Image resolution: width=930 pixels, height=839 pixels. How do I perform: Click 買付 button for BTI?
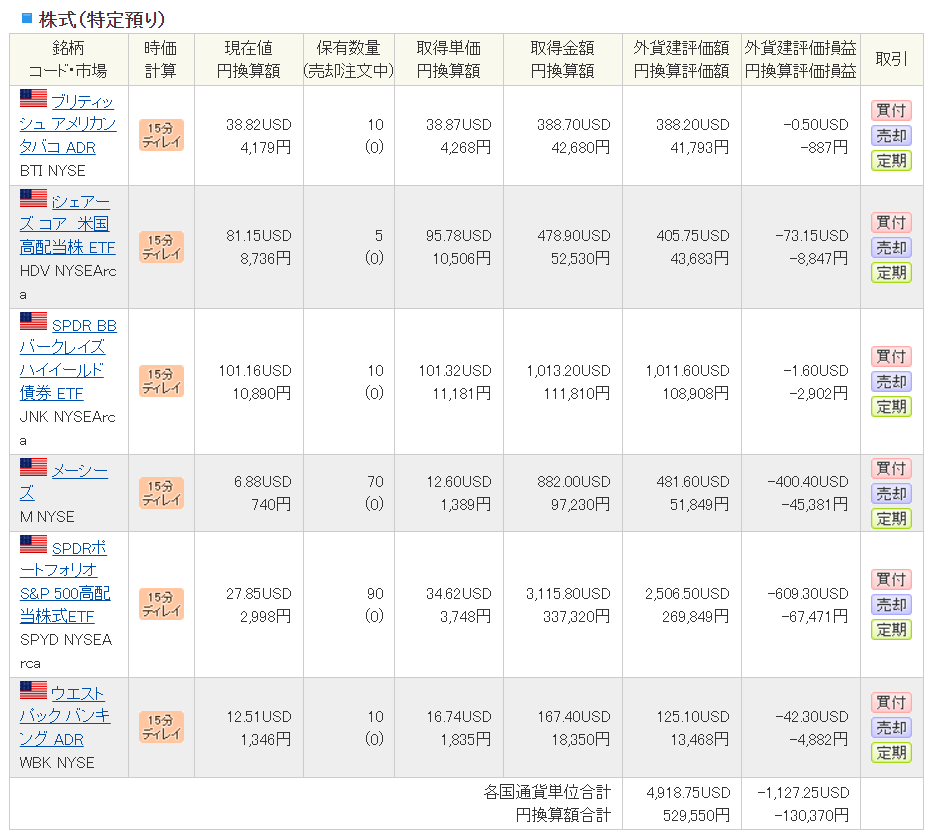(891, 110)
